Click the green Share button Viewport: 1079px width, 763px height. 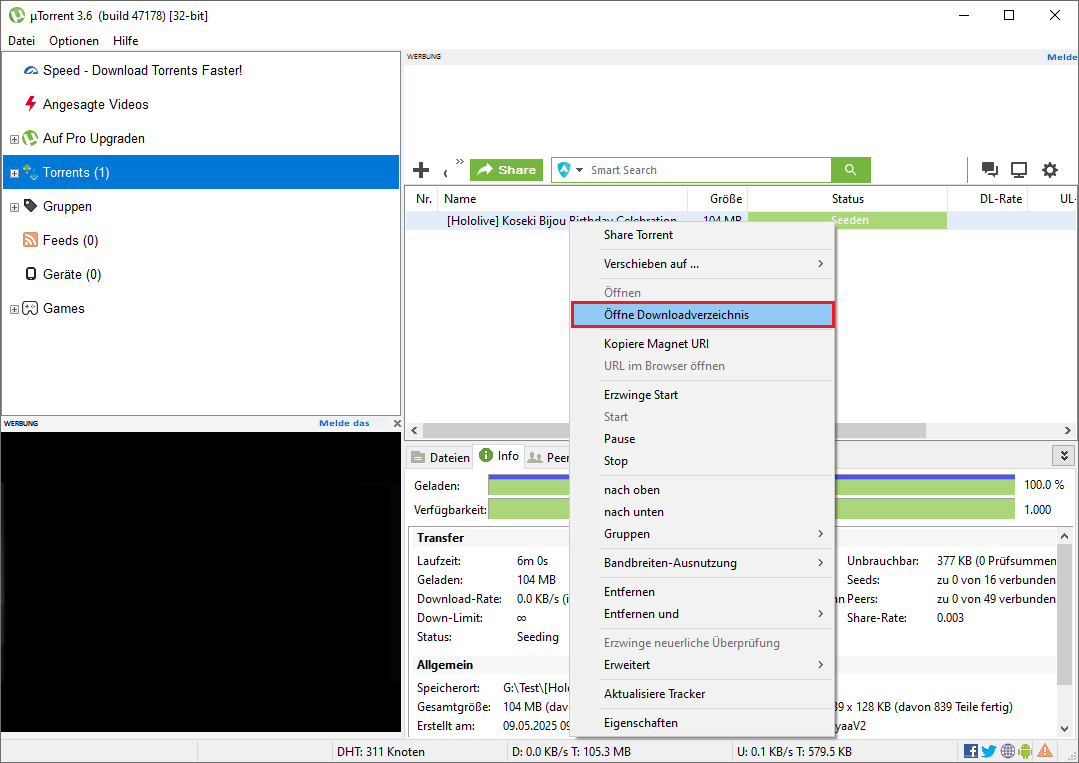point(506,170)
